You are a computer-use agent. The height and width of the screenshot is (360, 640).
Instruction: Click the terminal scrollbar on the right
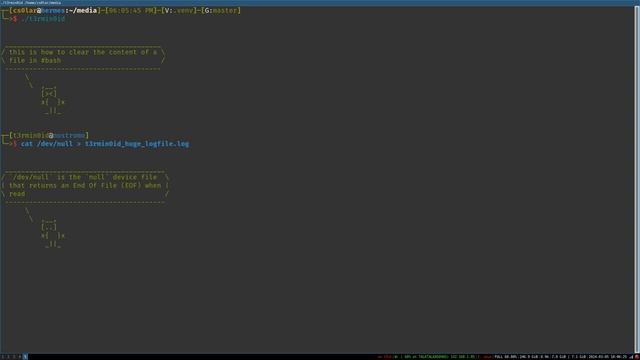click(x=637, y=180)
